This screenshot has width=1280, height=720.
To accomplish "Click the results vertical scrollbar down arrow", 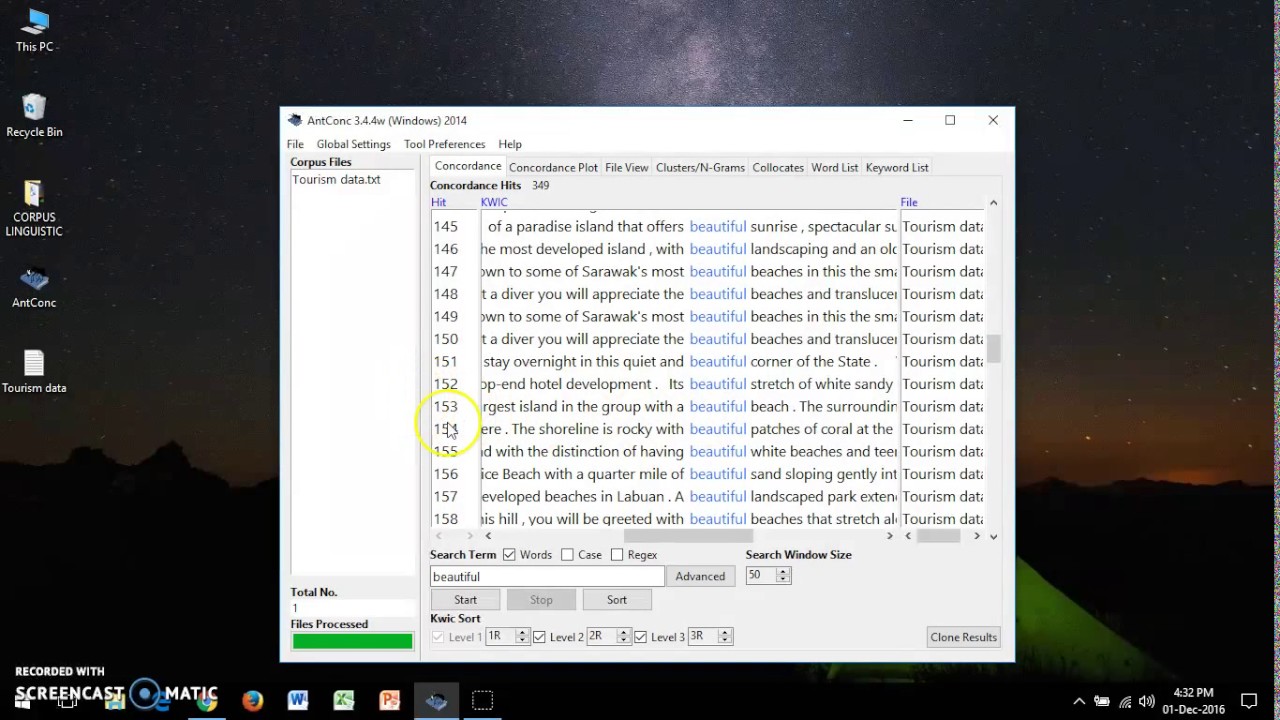I will click(993, 537).
